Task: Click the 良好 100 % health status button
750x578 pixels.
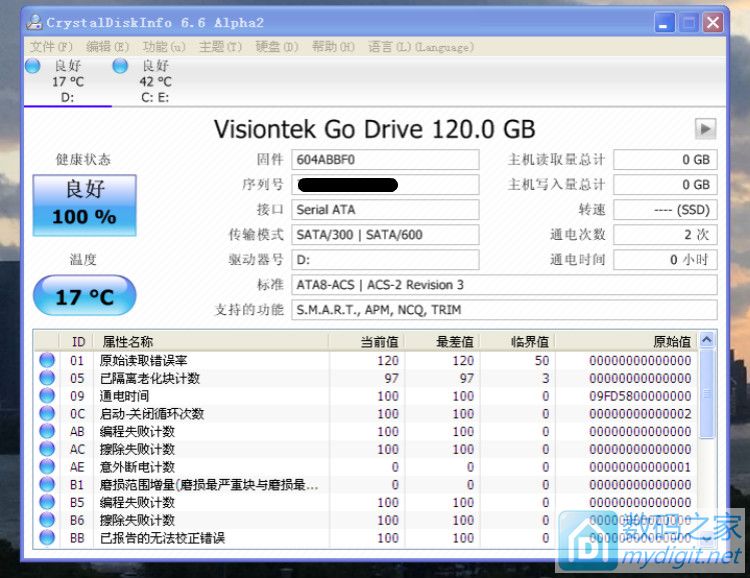Action: (x=85, y=205)
